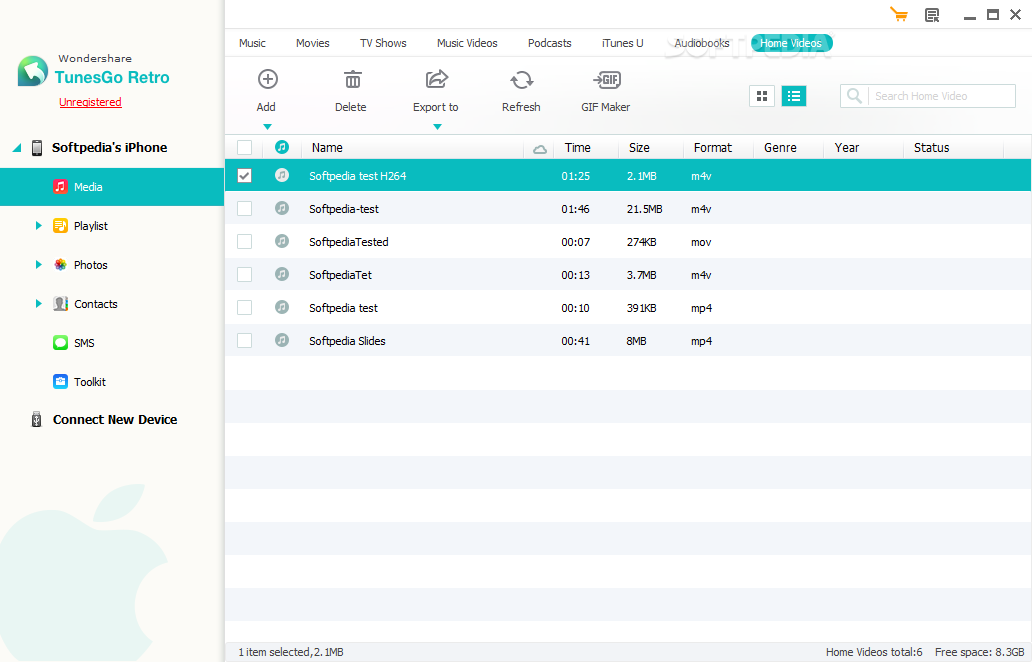1032x662 pixels.
Task: Open the Add media button
Action: (x=267, y=91)
